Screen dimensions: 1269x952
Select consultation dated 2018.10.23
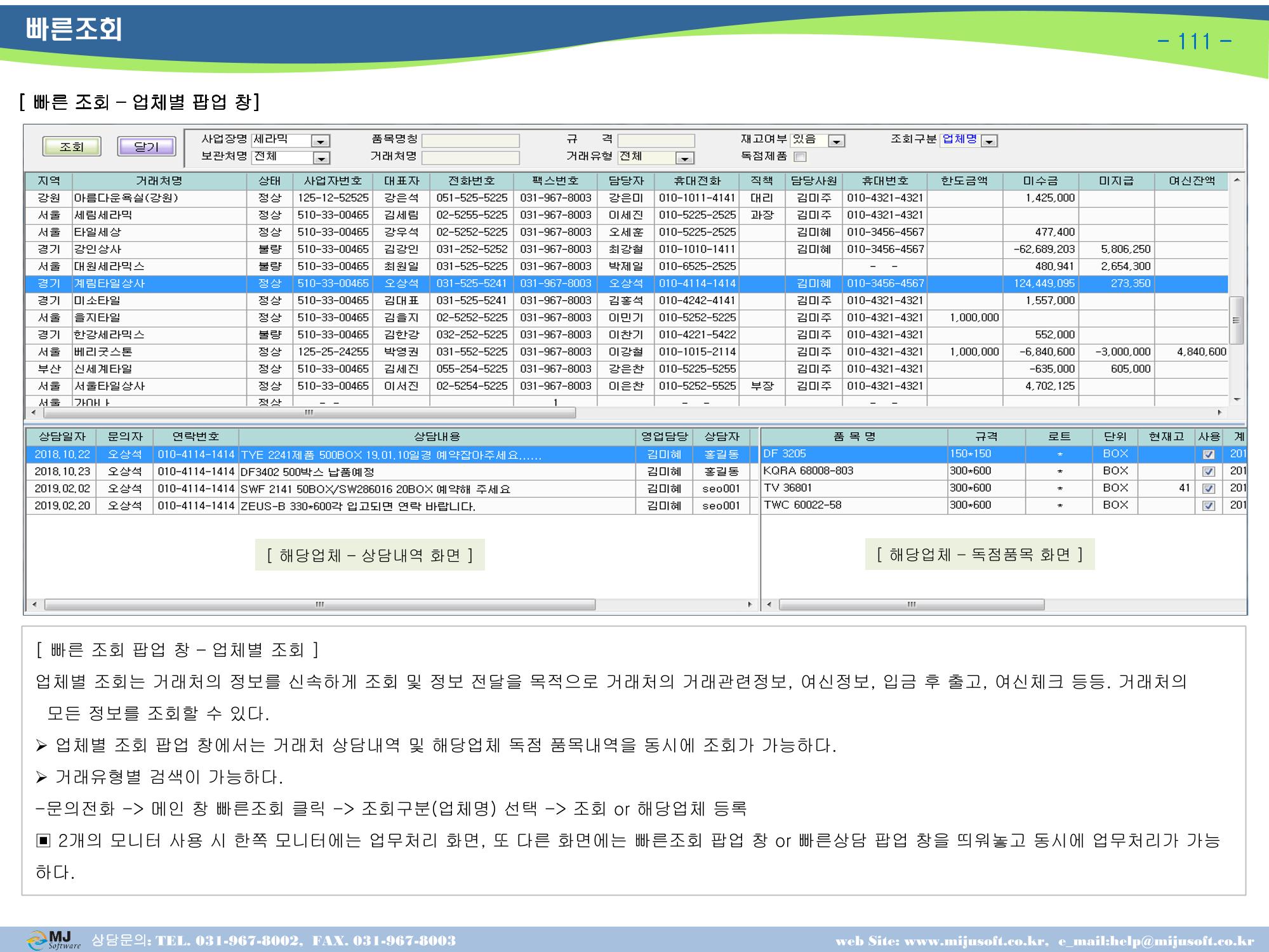[x=392, y=472]
